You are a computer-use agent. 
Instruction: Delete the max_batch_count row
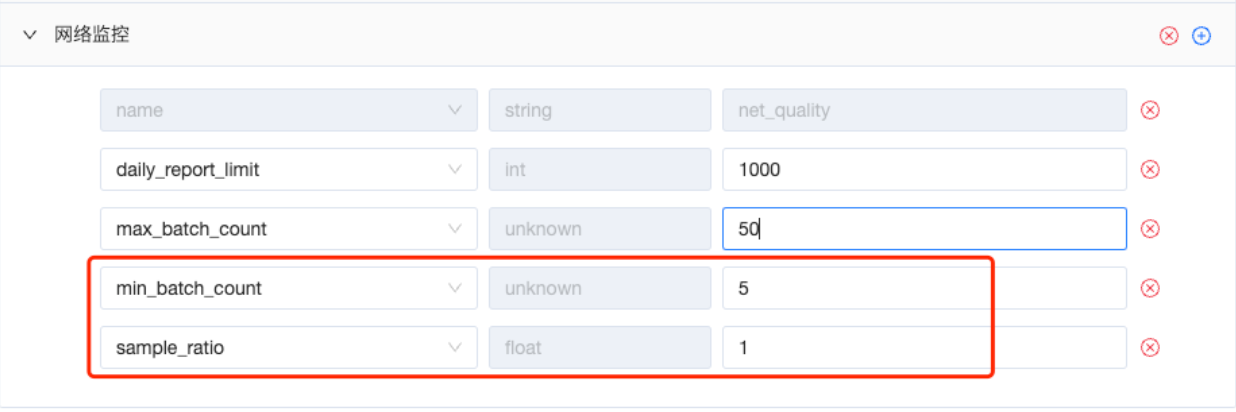tap(1150, 229)
